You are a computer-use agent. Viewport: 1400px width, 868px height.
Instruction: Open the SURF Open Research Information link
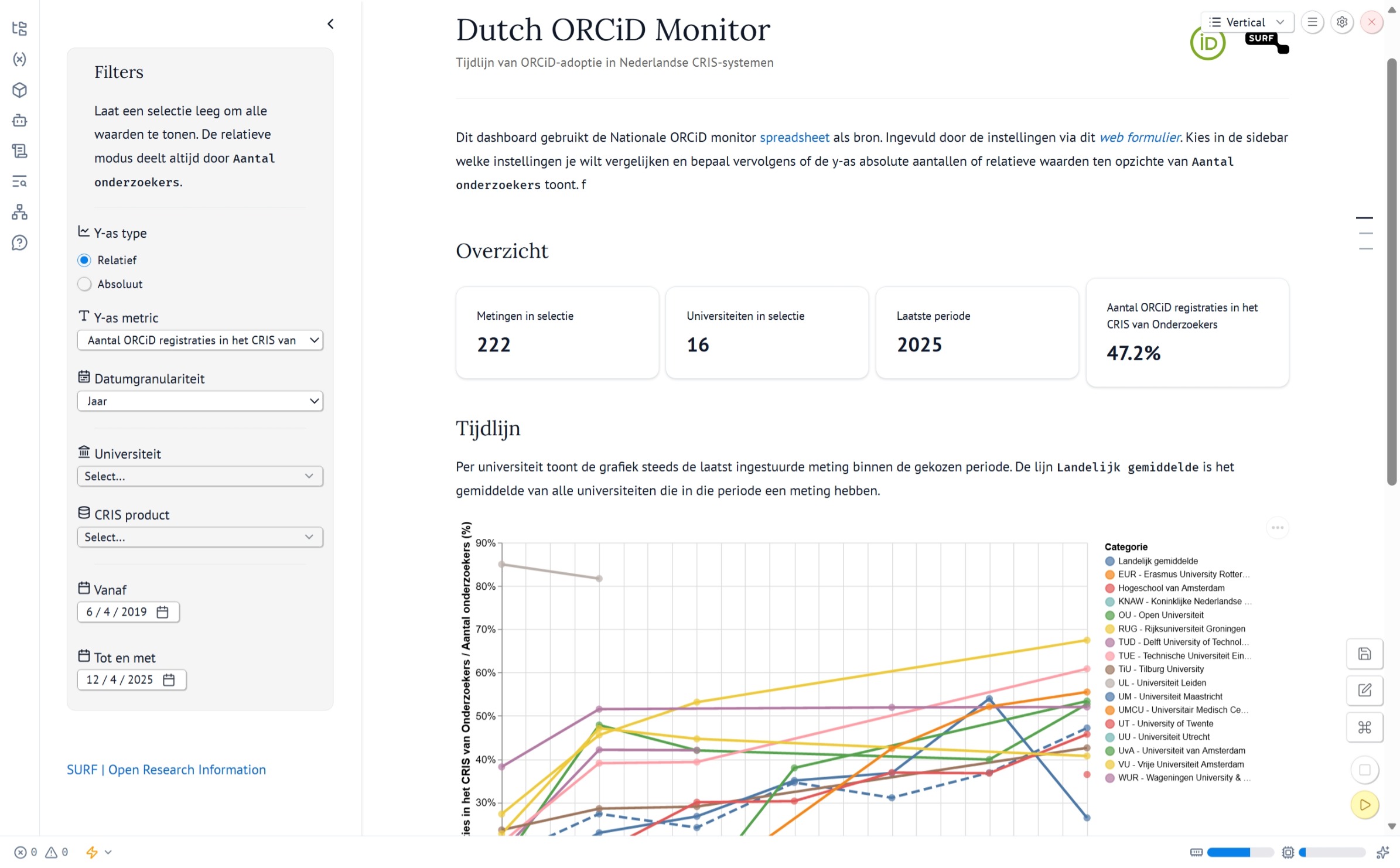click(166, 770)
